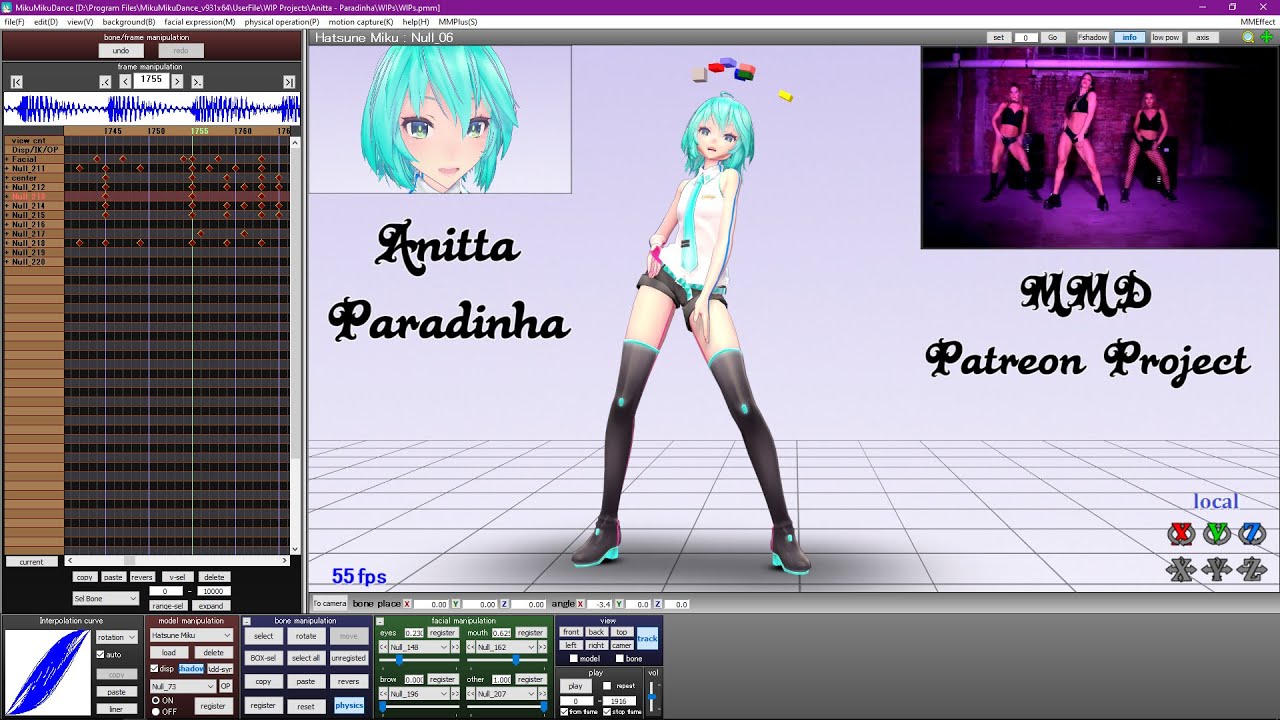The height and width of the screenshot is (720, 1280).
Task: Click the green move-view arrows icon
Action: tap(1266, 37)
